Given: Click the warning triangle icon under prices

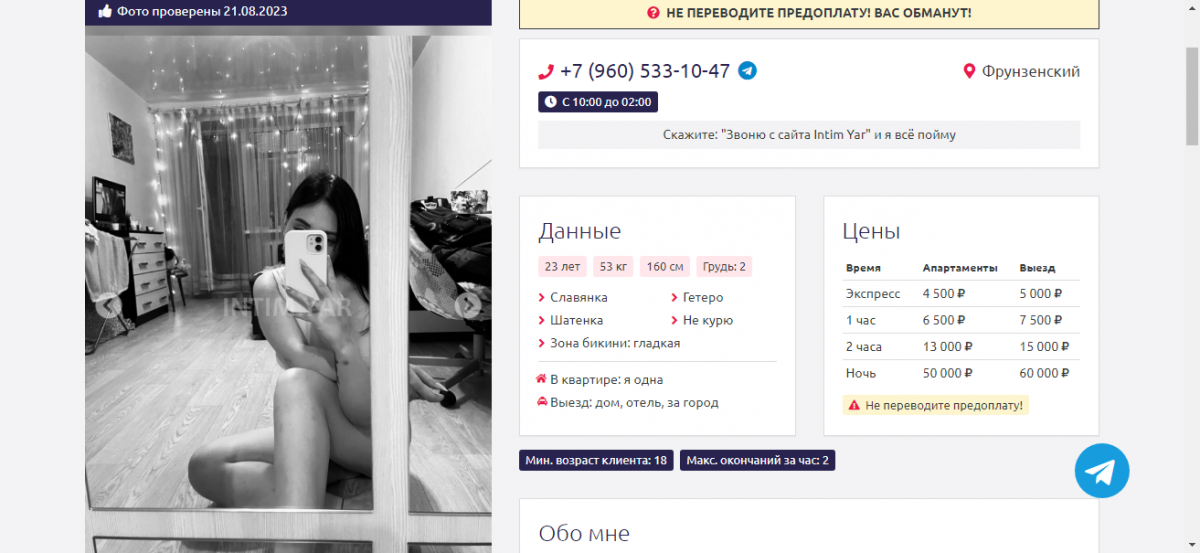Looking at the screenshot, I should coord(853,405).
